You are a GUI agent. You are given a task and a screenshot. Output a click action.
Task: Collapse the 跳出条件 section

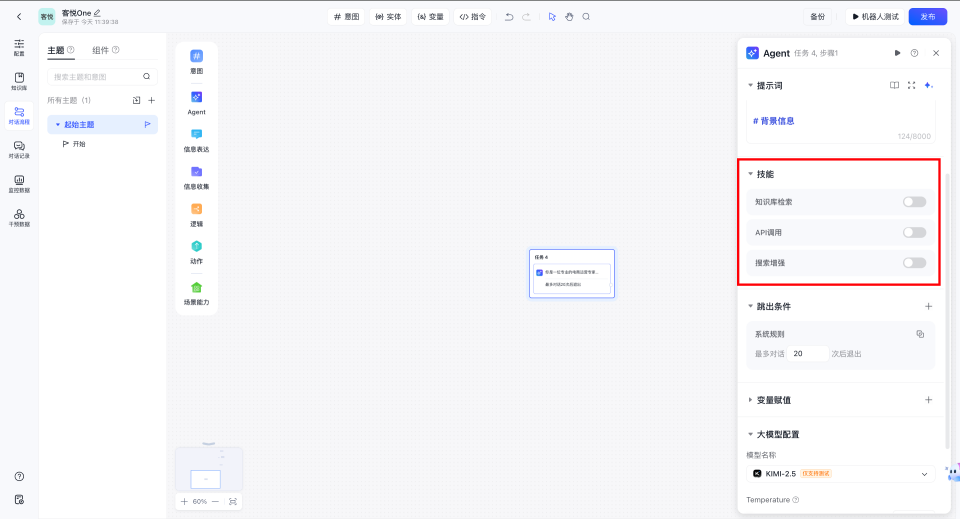(x=751, y=306)
